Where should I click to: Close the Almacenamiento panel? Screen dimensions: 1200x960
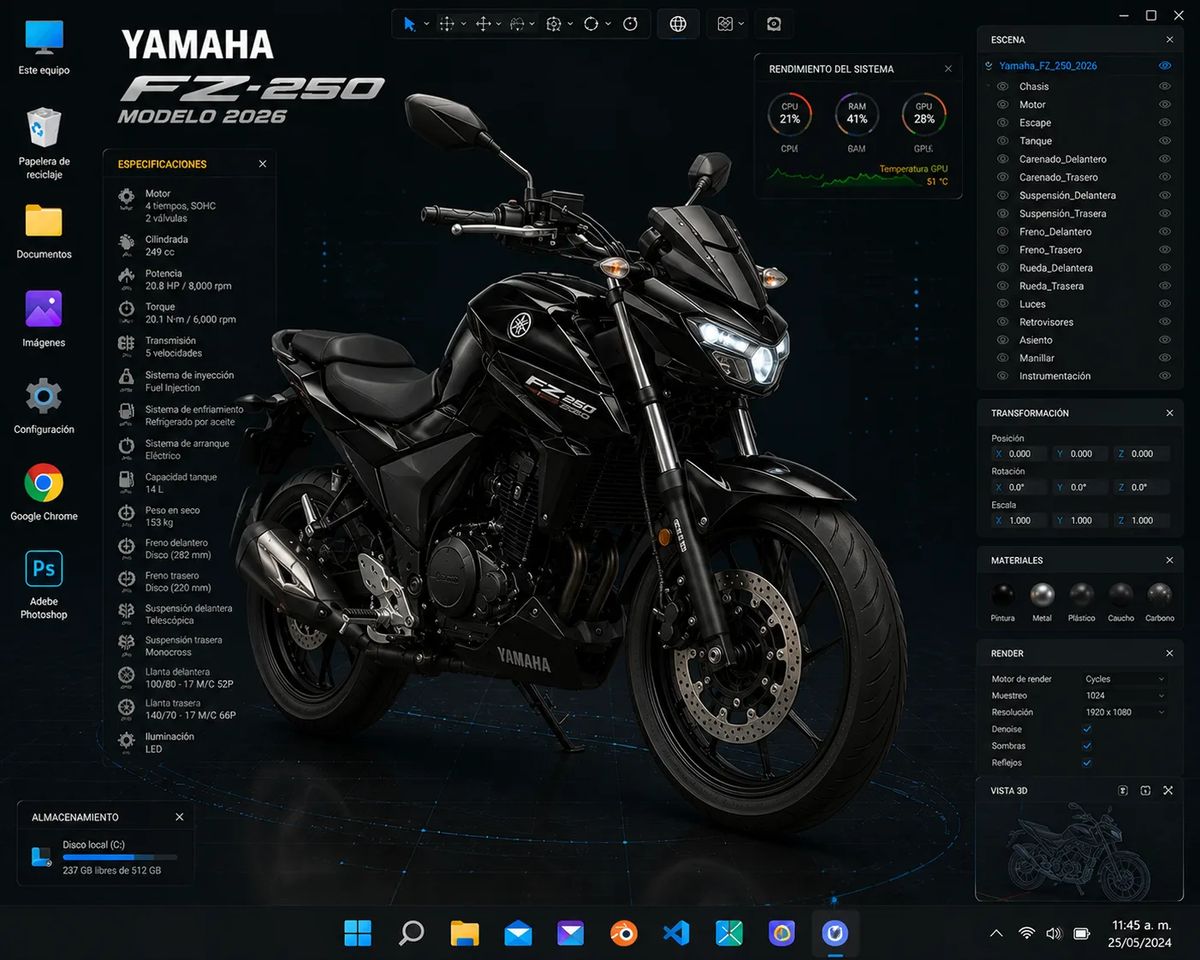(179, 817)
